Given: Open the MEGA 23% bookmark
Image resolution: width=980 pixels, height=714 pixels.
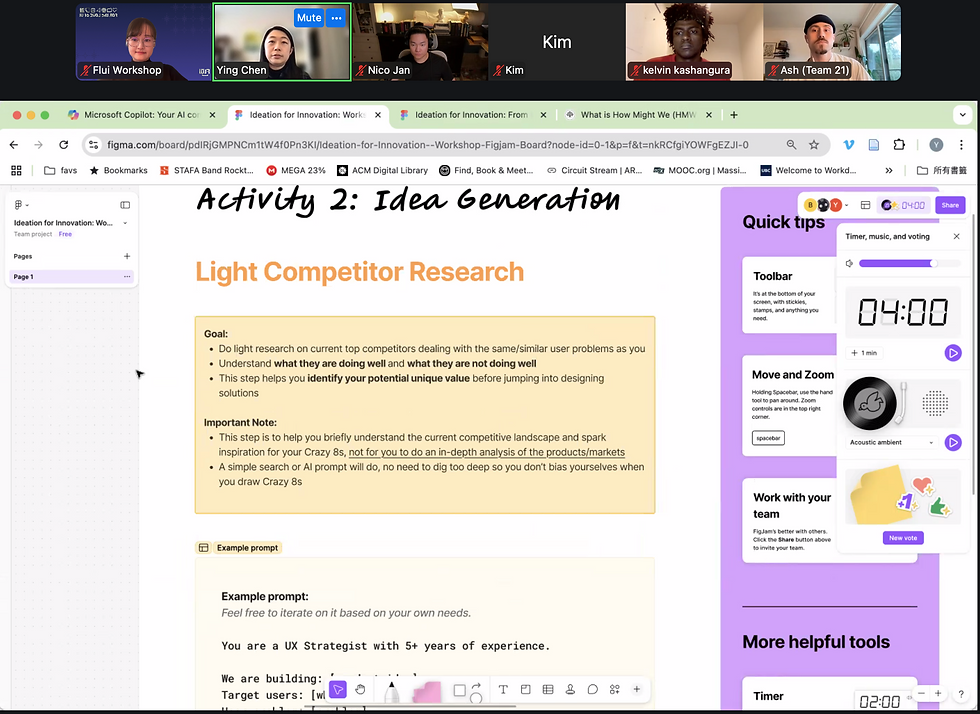Looking at the screenshot, I should [296, 170].
